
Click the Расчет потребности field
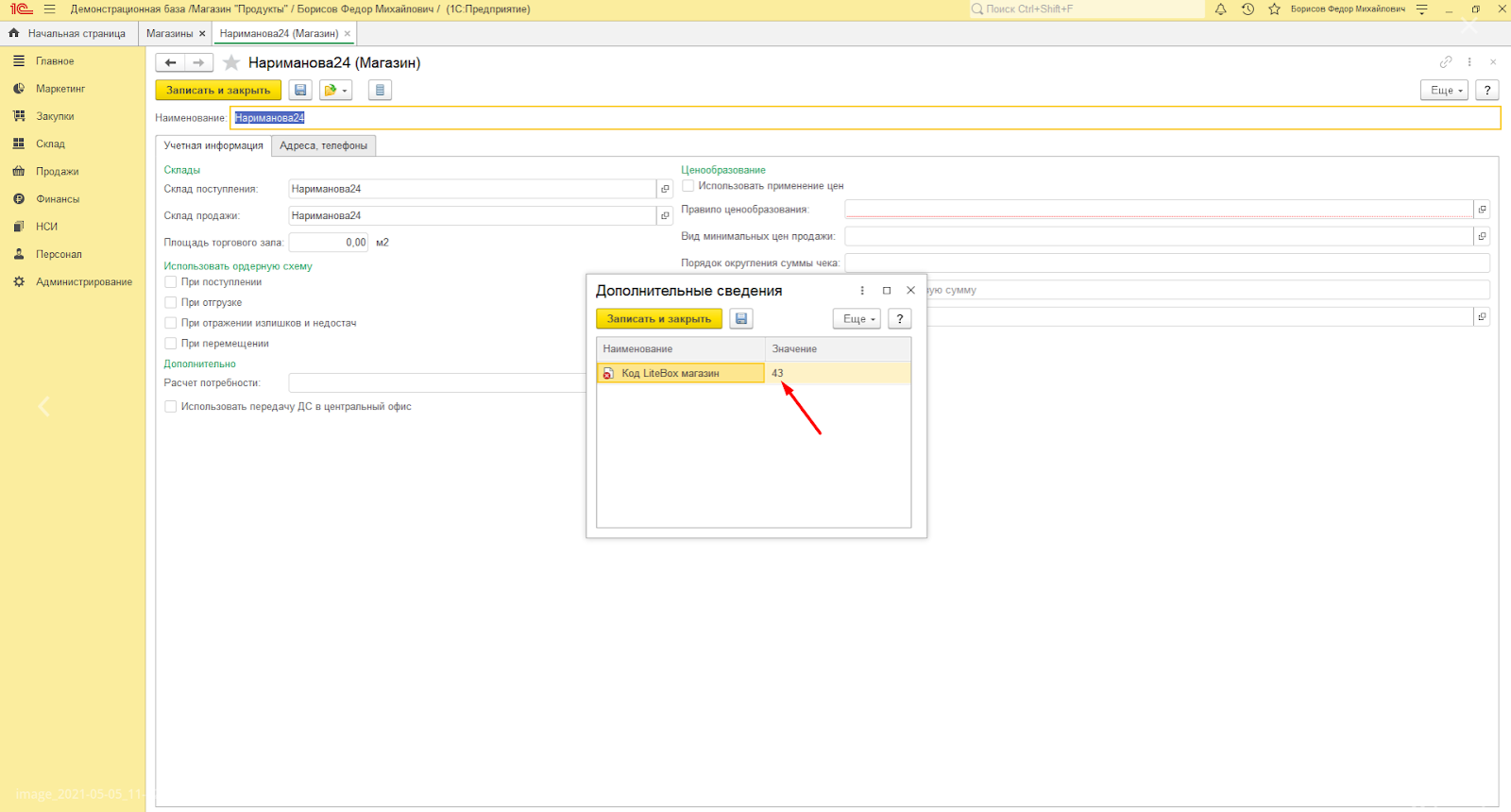coord(437,383)
